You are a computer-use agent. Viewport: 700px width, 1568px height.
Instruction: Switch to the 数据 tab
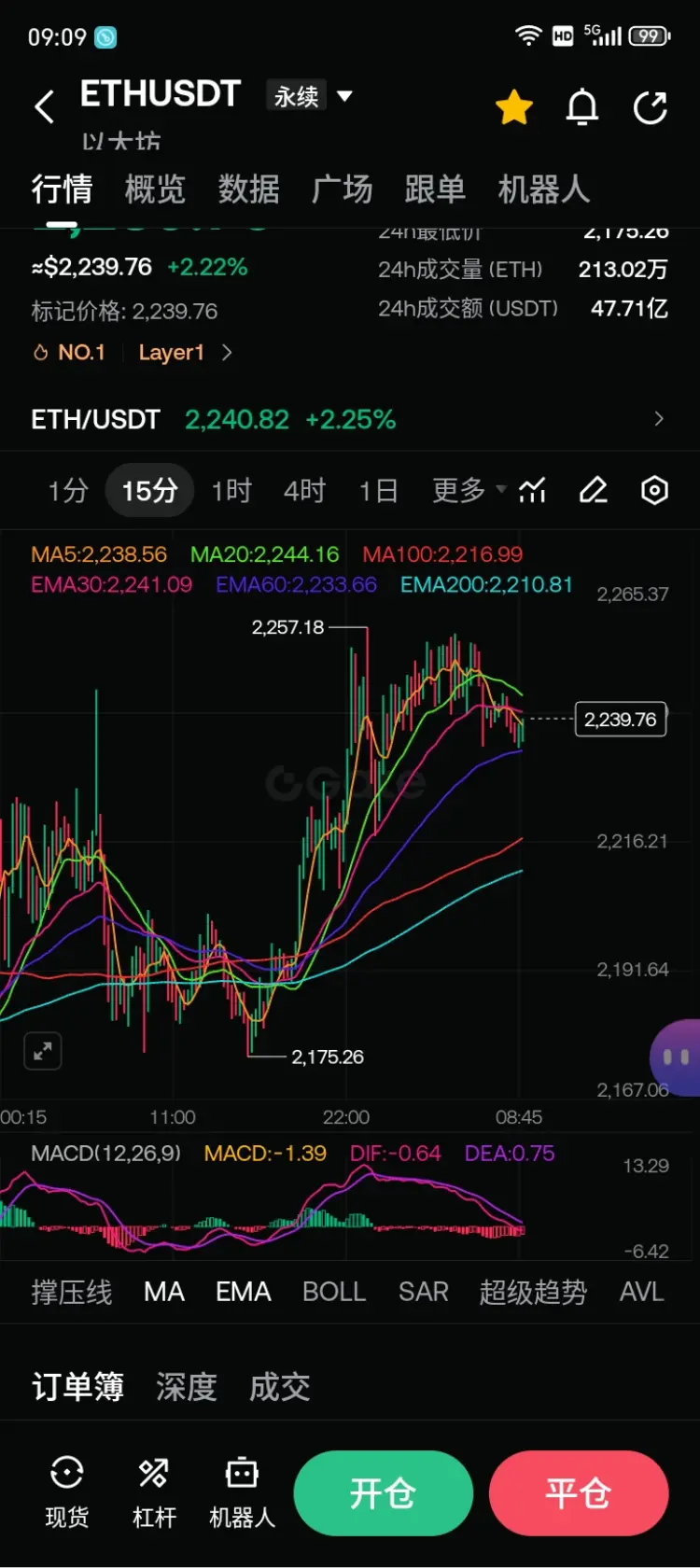coord(248,189)
